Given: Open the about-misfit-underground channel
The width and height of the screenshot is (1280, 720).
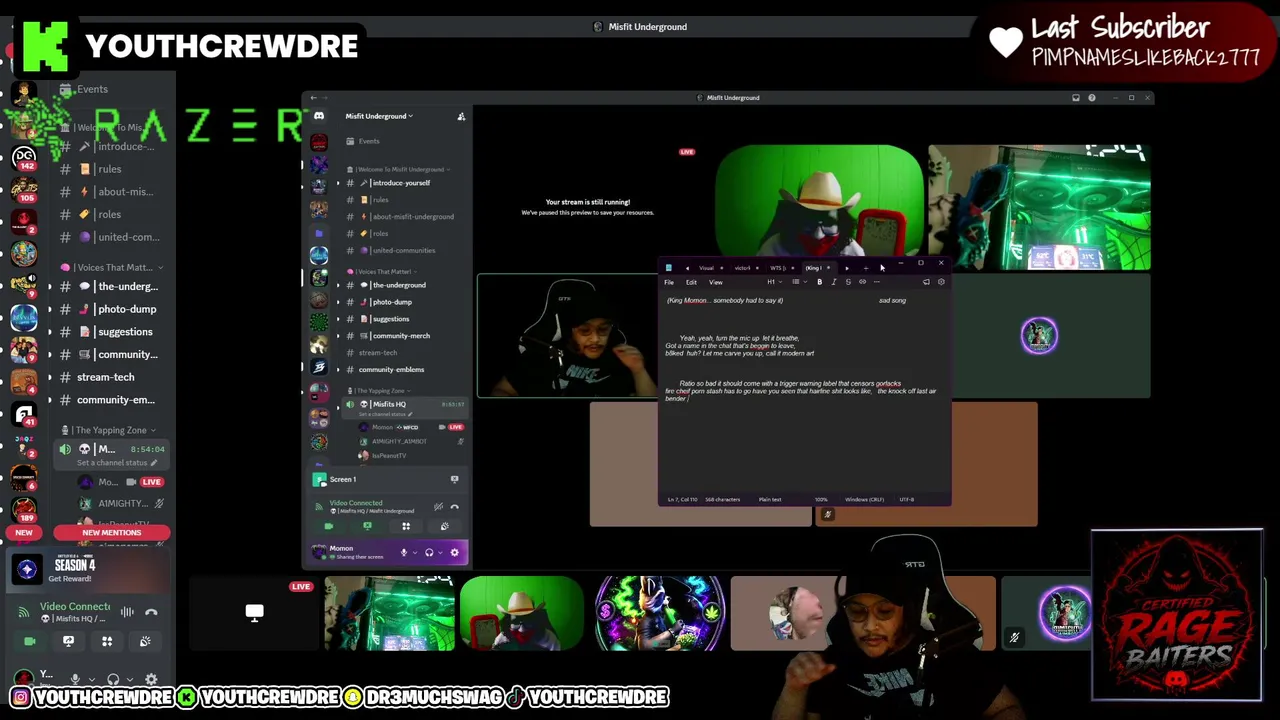Looking at the screenshot, I should [x=412, y=216].
